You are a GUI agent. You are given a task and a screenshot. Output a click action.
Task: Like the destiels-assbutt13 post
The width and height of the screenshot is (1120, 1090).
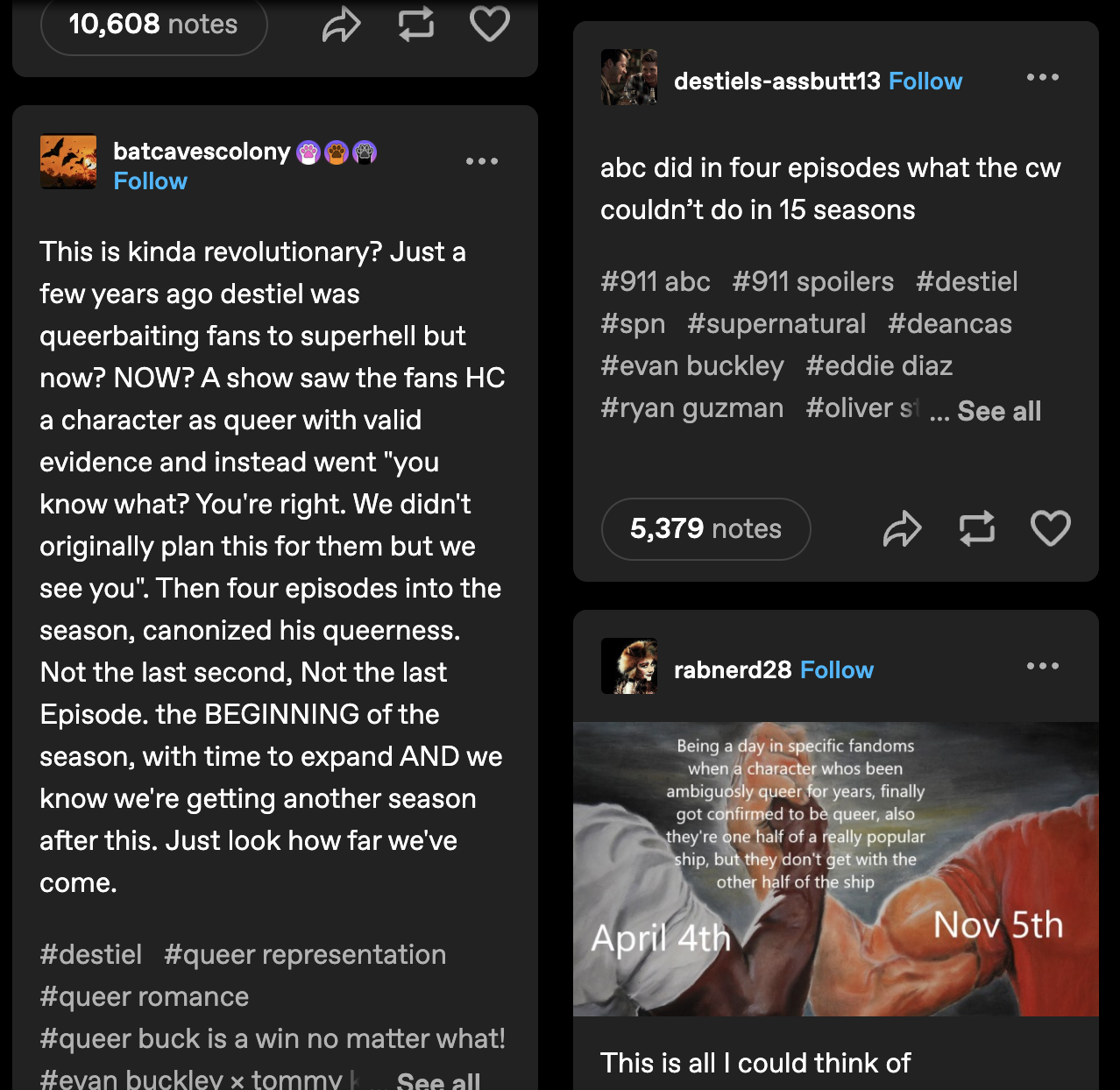point(1050,528)
